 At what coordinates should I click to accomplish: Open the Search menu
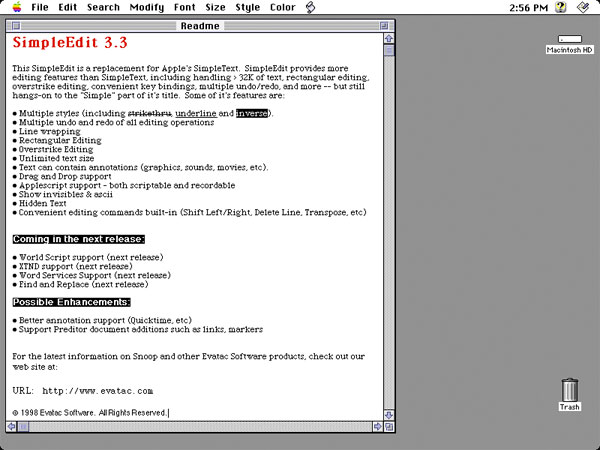pyautogui.click(x=103, y=8)
